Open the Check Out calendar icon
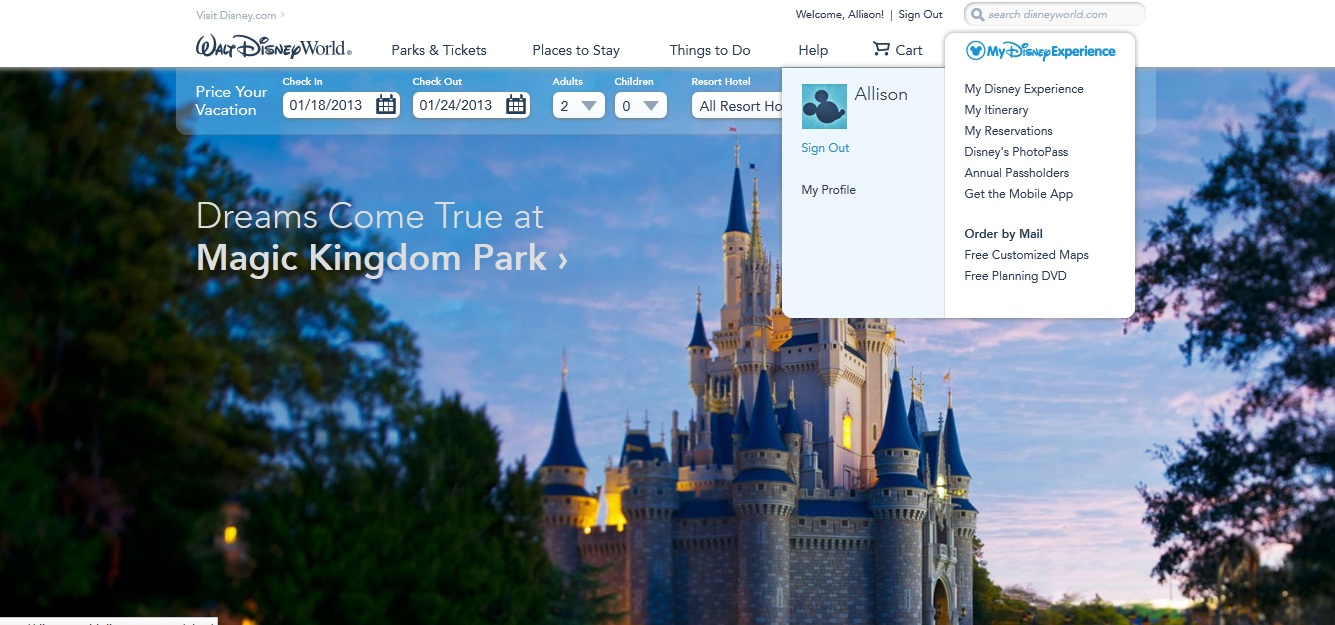This screenshot has height=625, width=1335. [516, 105]
